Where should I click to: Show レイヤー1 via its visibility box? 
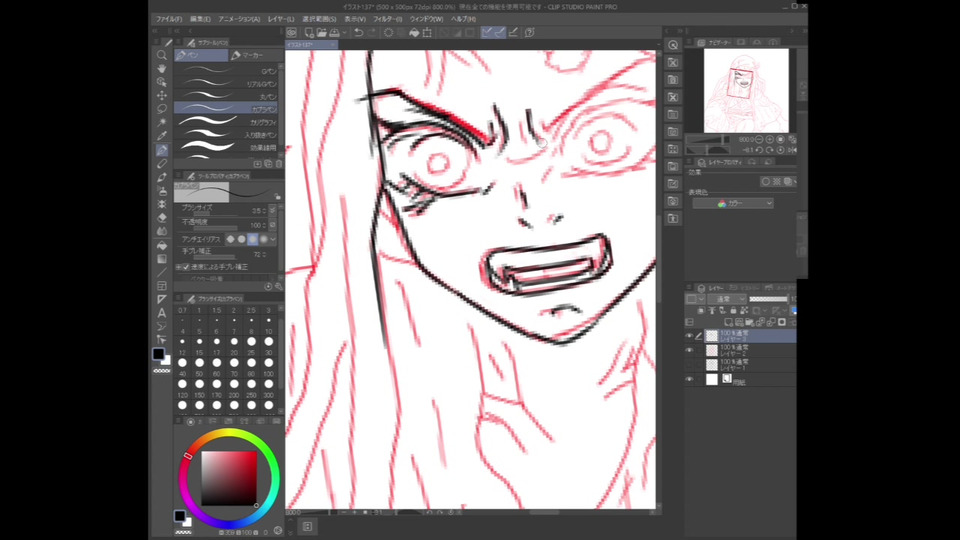pos(689,364)
